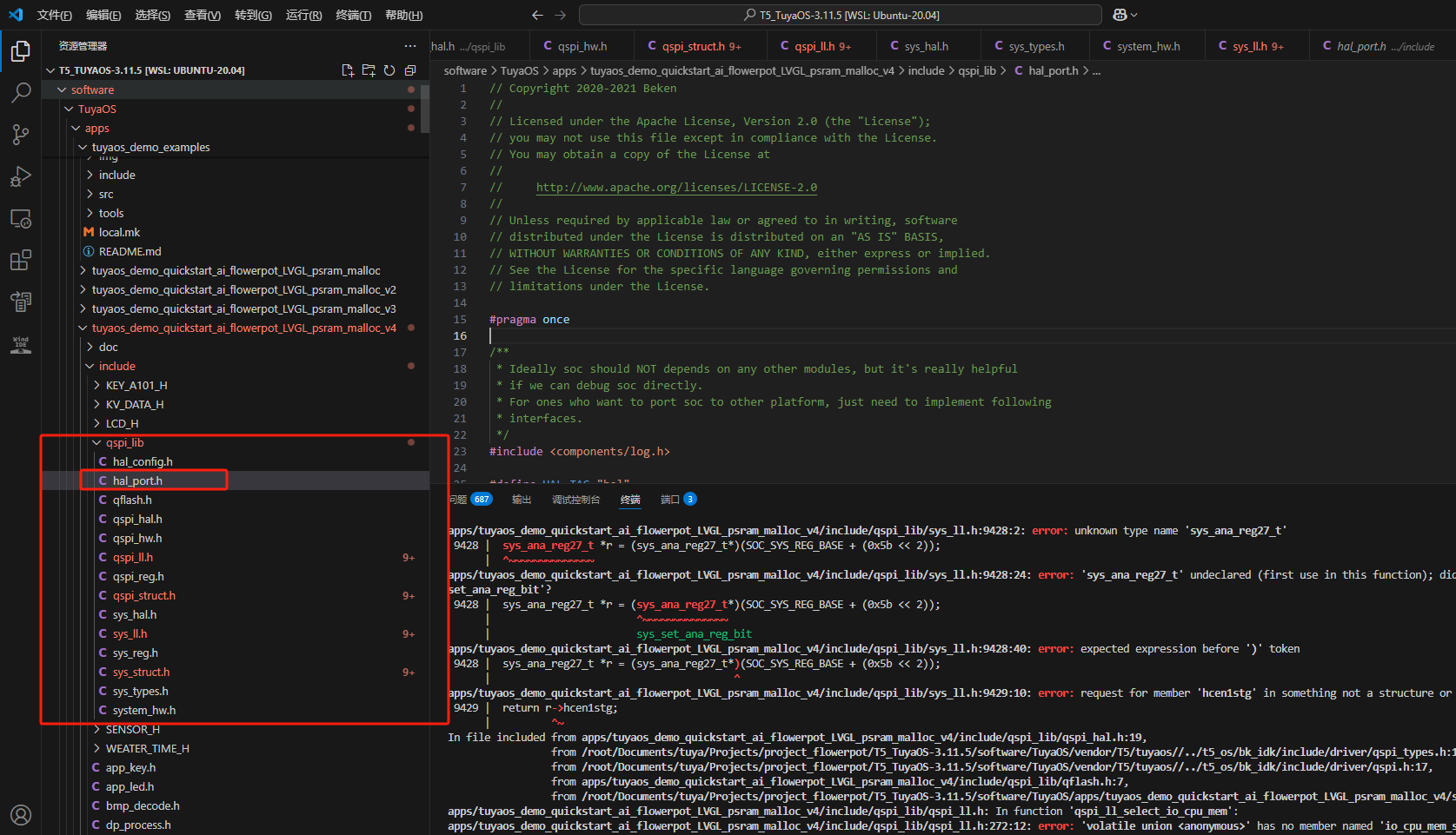Open the Apache license URL link
1456x835 pixels.
[x=676, y=187]
